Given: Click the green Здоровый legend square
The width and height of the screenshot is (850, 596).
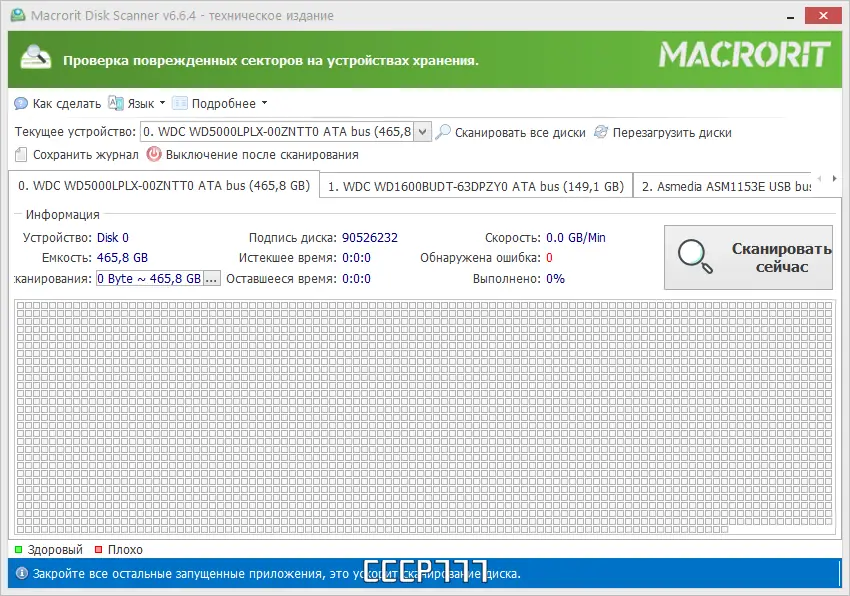Looking at the screenshot, I should coord(20,549).
